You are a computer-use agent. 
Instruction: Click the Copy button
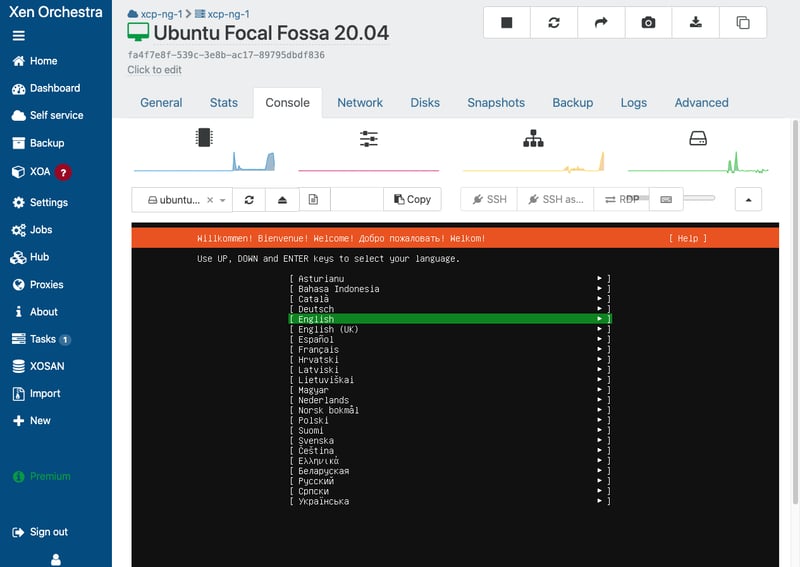[413, 200]
